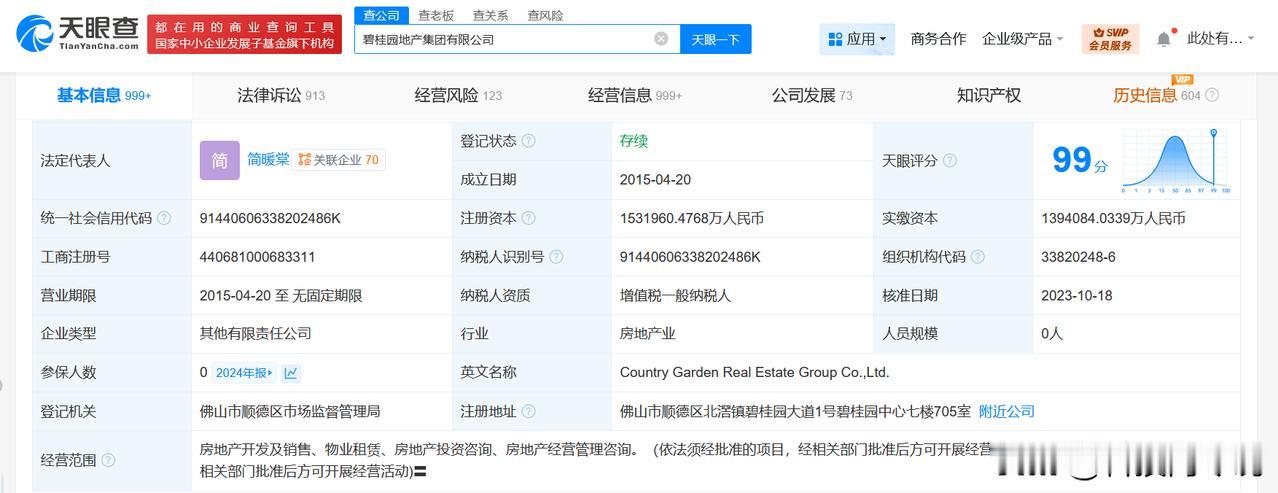Screen dimensions: 1278x493
Task: Click the 天眼评分 distribution curve chart
Action: point(1176,160)
